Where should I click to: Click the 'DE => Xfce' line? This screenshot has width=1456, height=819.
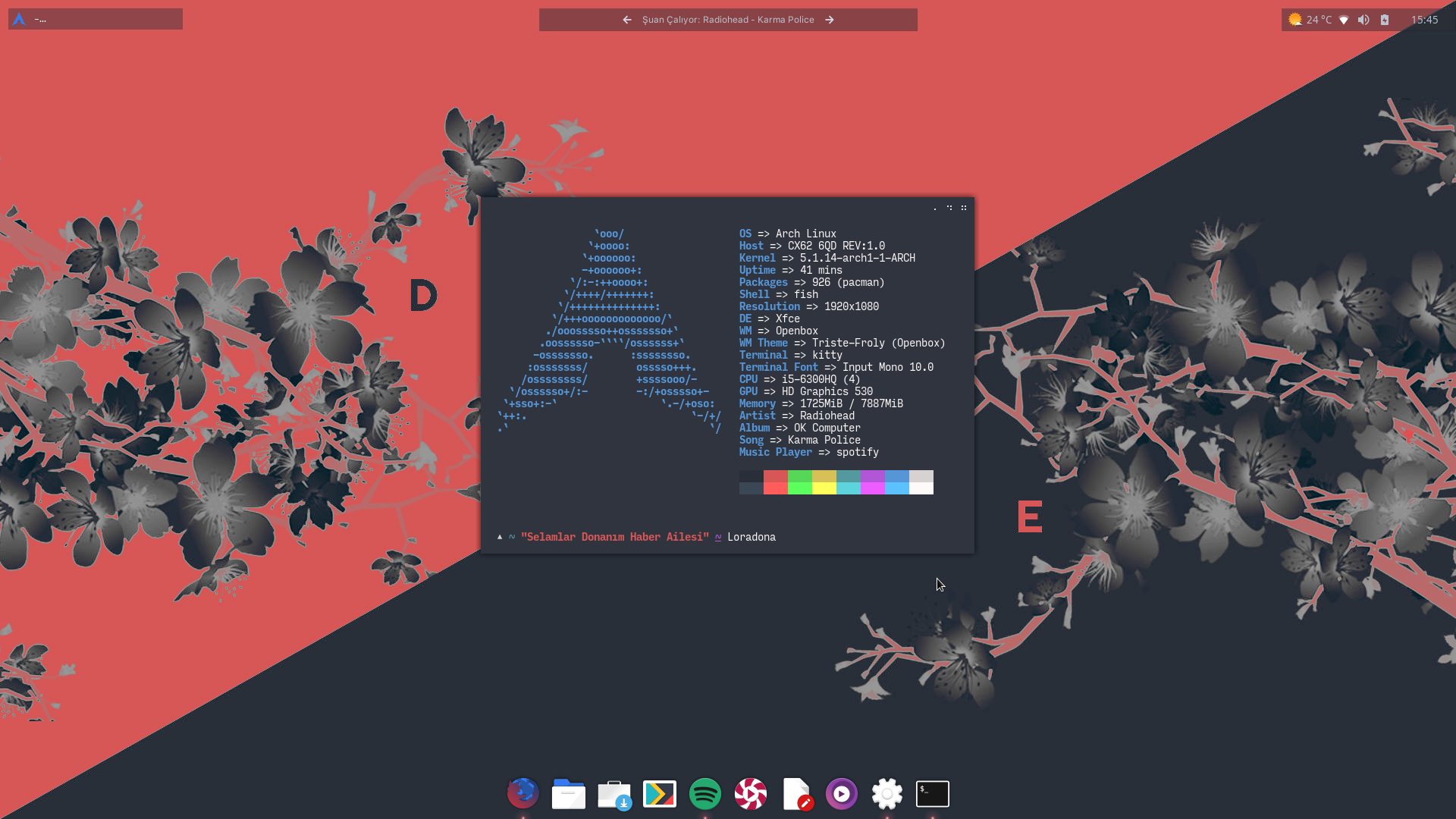coord(770,318)
